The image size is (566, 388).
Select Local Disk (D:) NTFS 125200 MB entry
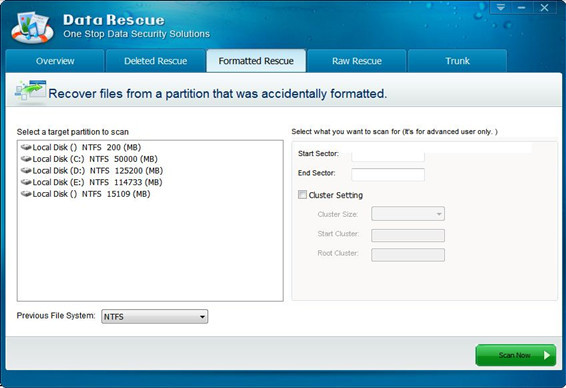click(x=92, y=170)
